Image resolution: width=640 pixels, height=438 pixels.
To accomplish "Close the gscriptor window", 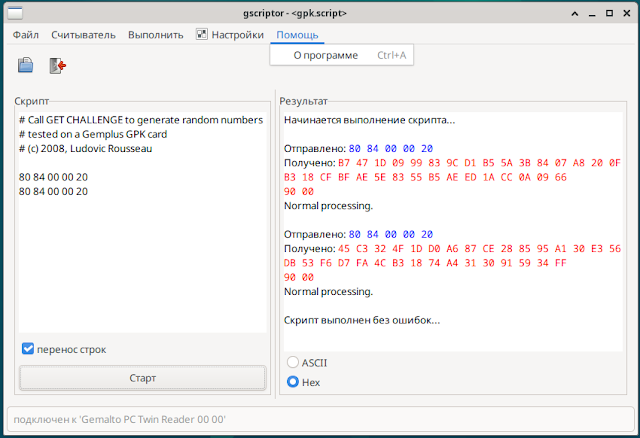I will tap(627, 13).
